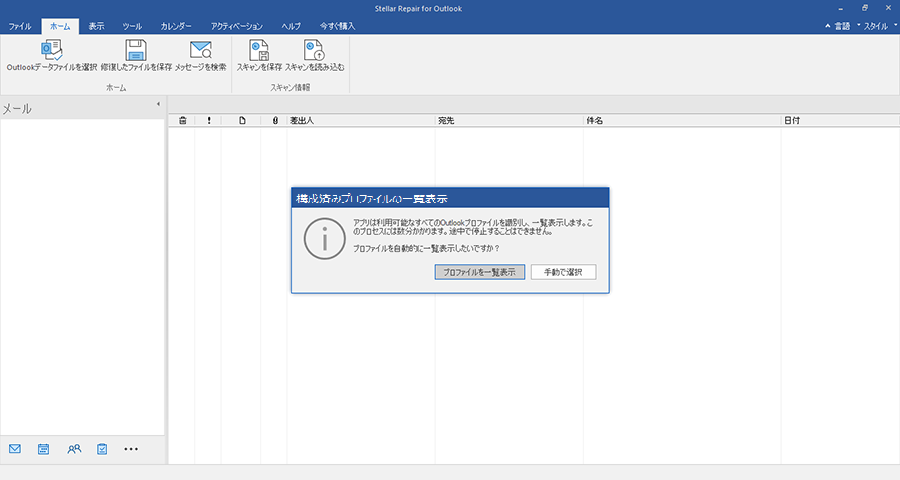Sort by the importance exclamation column
The image size is (900, 480).
pos(209,121)
